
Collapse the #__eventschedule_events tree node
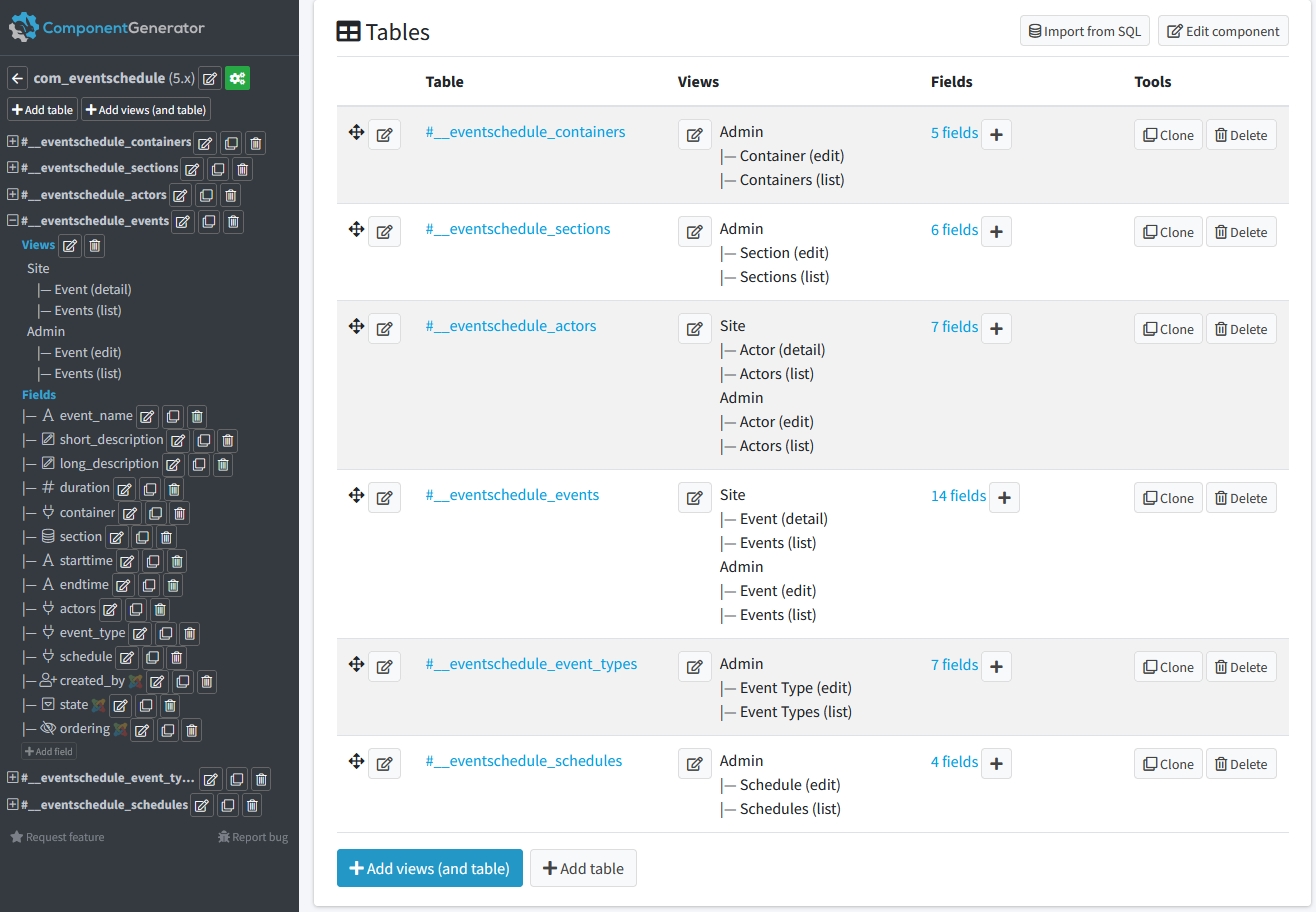(13, 221)
